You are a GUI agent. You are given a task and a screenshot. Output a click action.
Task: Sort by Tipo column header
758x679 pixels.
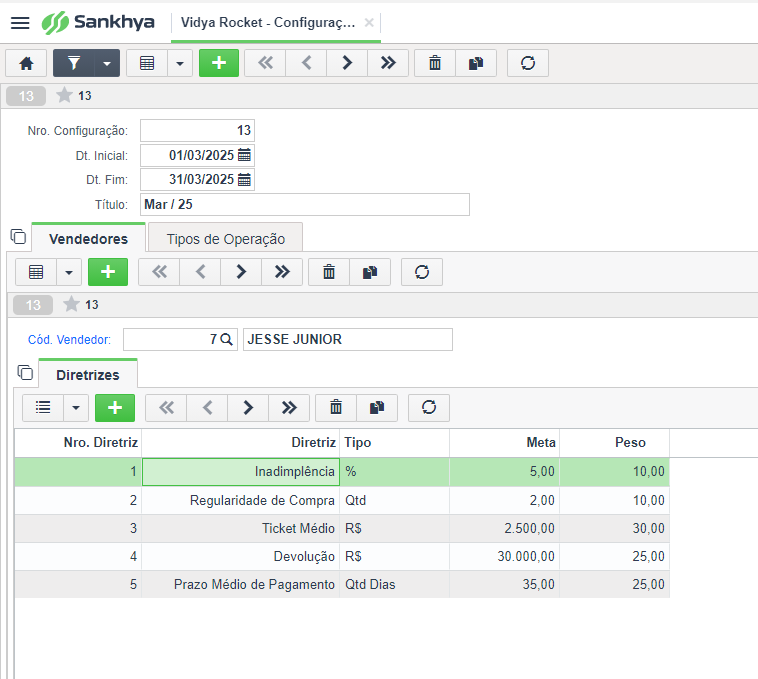(394, 442)
